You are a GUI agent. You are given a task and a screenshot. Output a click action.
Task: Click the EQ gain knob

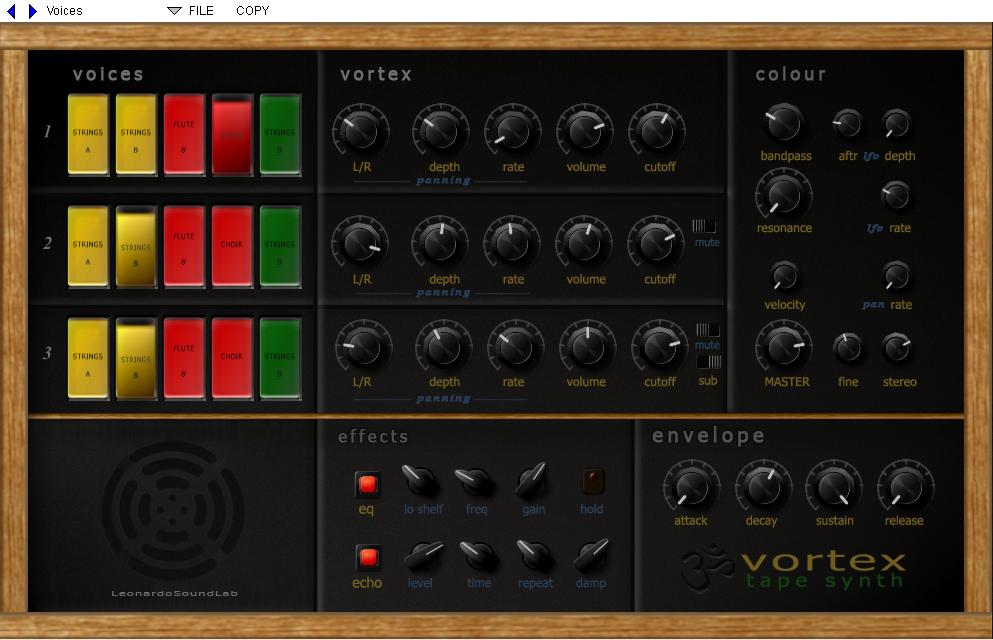tap(531, 480)
